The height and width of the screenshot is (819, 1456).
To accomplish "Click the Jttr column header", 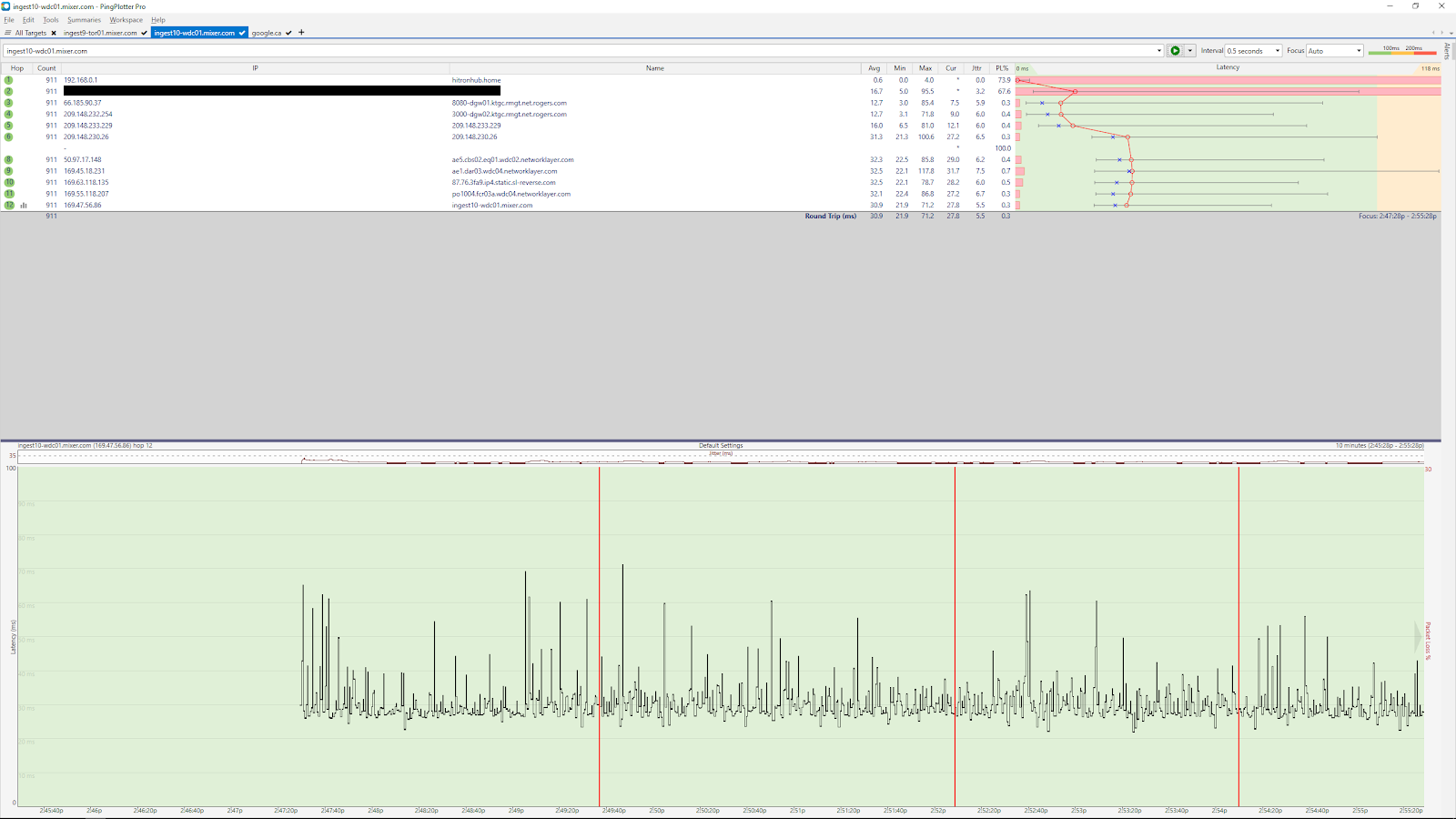I will point(976,68).
